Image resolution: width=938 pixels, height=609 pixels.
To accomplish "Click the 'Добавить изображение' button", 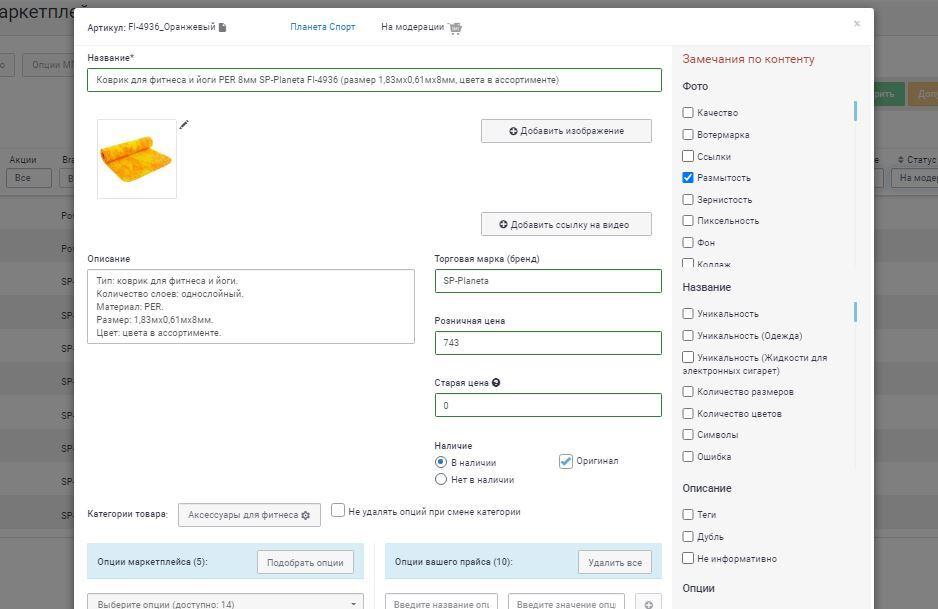I will (x=566, y=131).
